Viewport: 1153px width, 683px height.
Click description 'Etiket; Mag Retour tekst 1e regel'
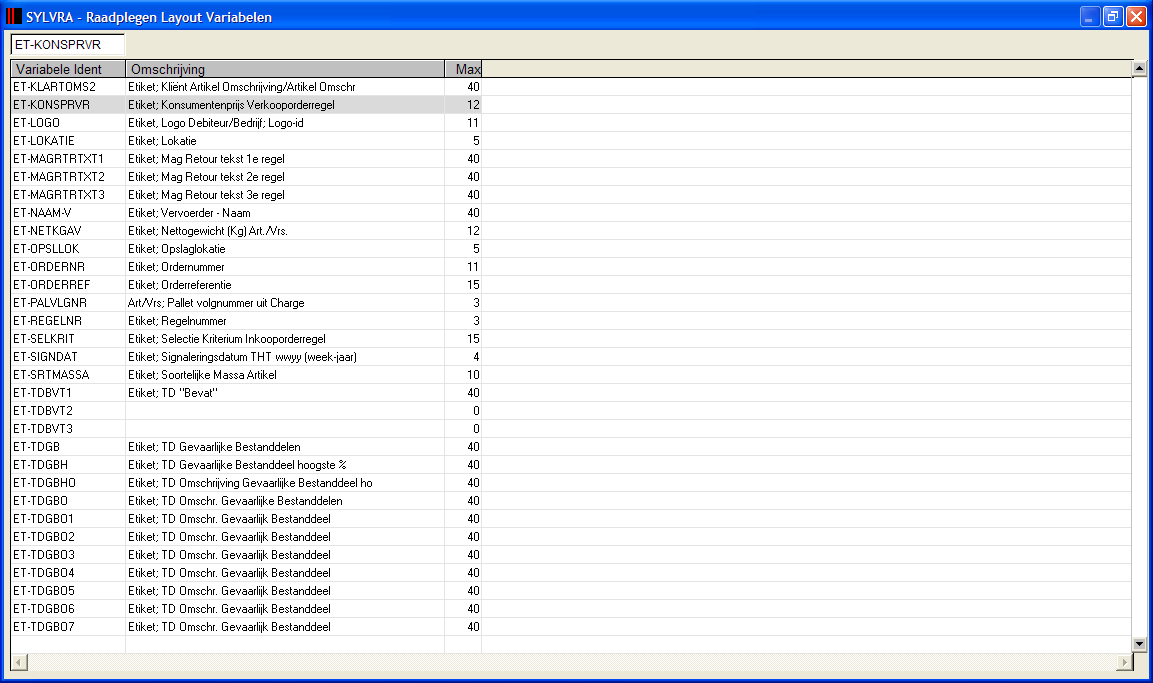[206, 159]
